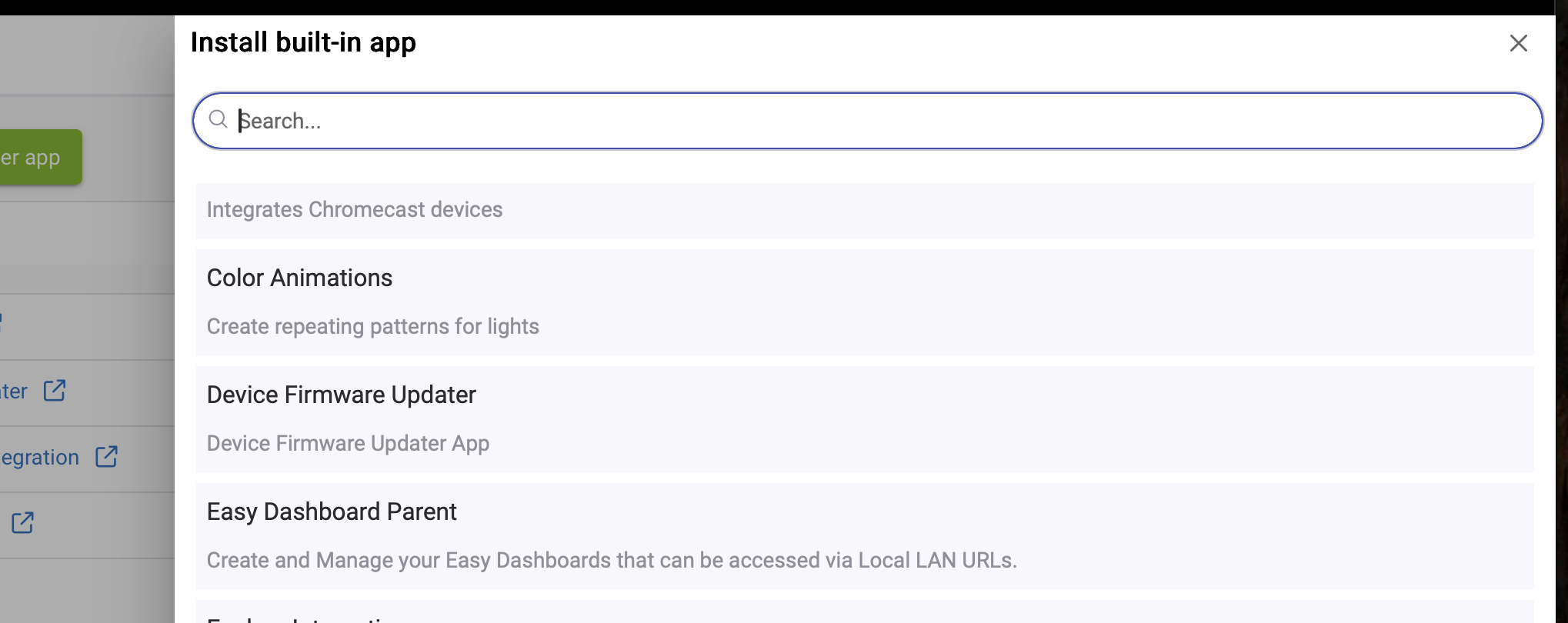The image size is (1568, 623).
Task: Click the 'egration' link text
Action: (x=39, y=458)
